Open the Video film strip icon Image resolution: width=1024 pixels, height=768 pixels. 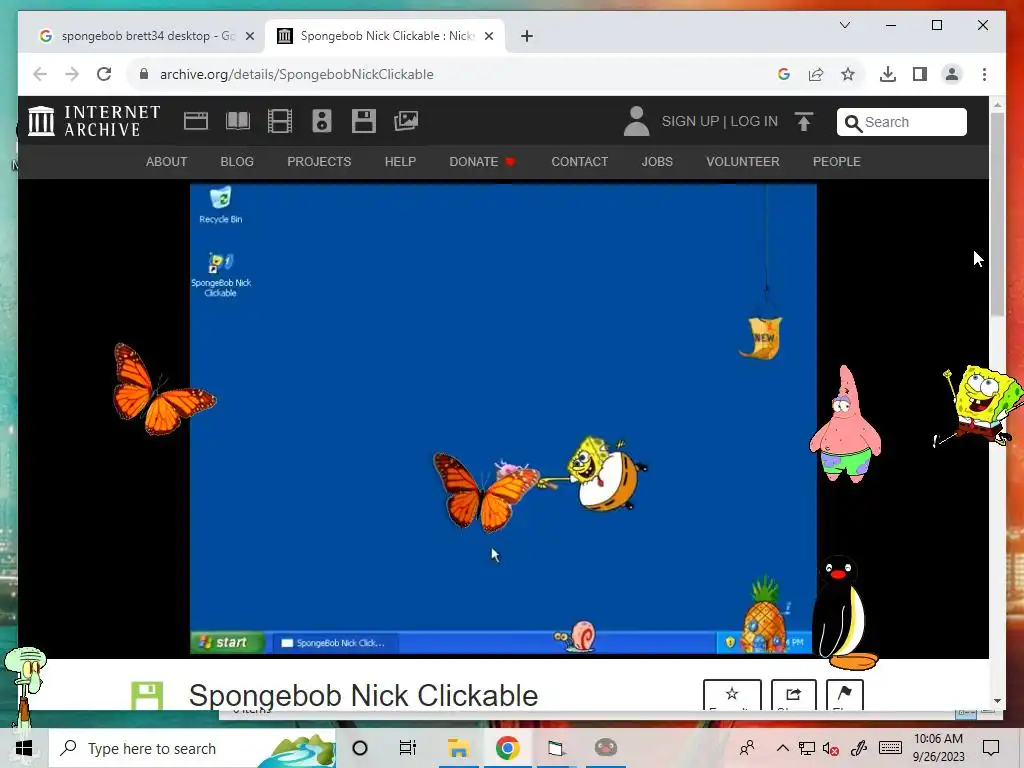(x=280, y=121)
